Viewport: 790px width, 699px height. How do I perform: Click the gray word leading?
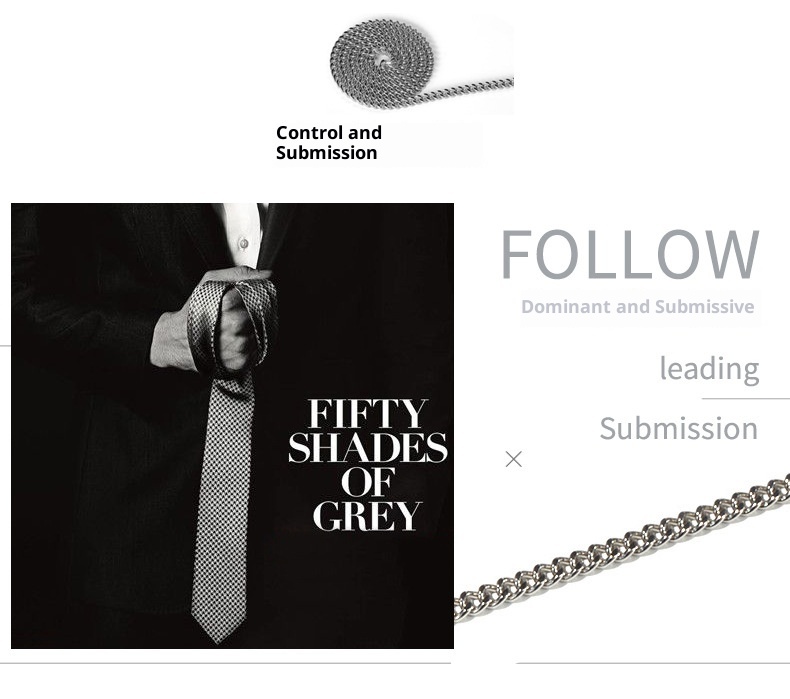click(x=709, y=369)
